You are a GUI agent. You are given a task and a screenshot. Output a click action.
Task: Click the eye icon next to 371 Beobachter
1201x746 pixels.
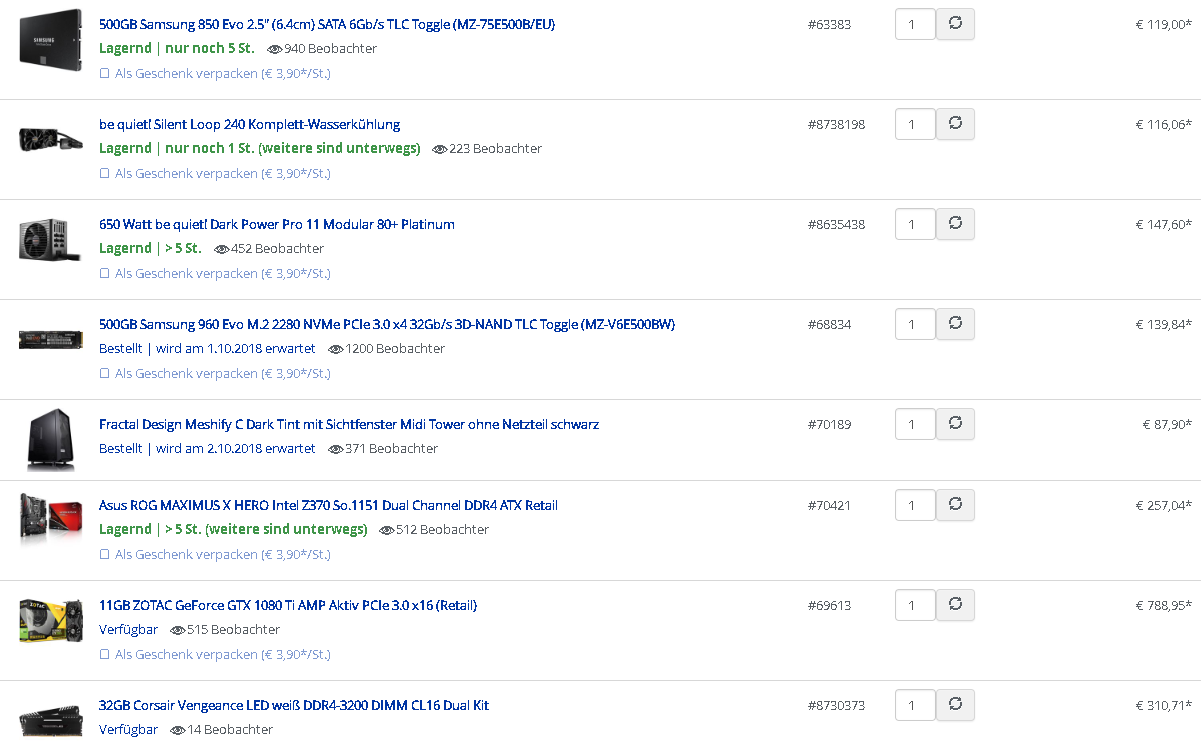click(x=335, y=449)
